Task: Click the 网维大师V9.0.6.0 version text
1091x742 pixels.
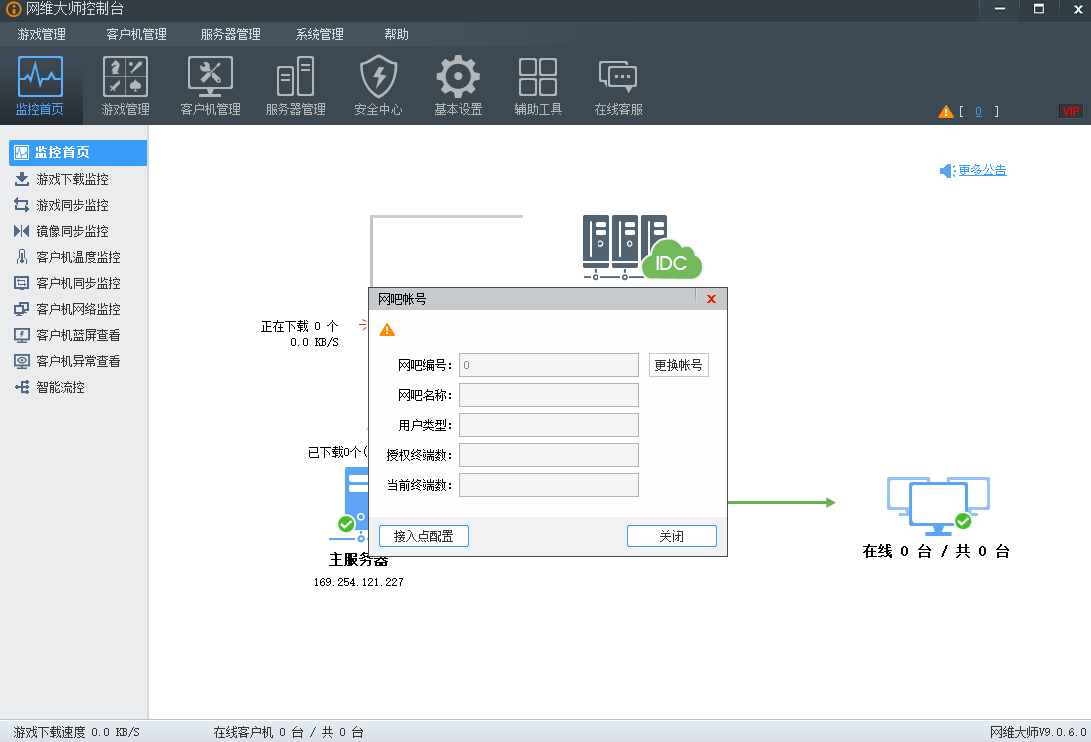Action: (x=1037, y=732)
